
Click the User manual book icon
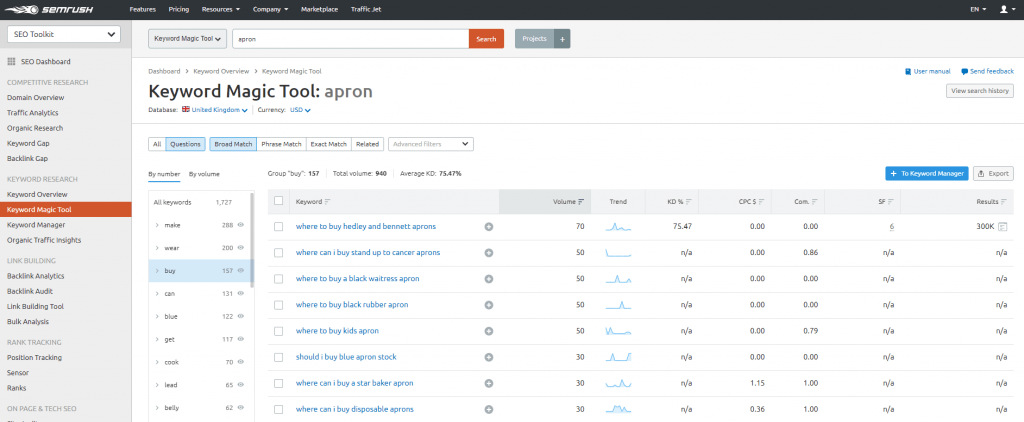908,71
